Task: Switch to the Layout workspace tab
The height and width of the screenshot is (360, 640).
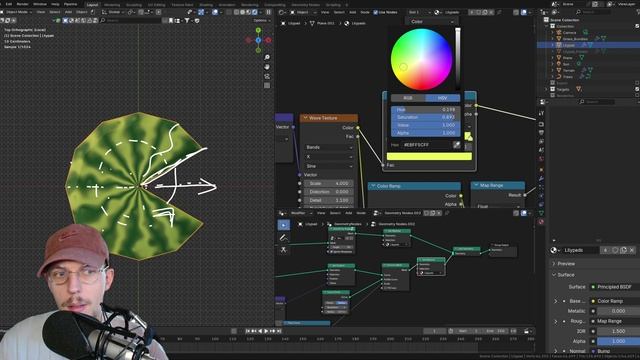Action: pos(92,5)
